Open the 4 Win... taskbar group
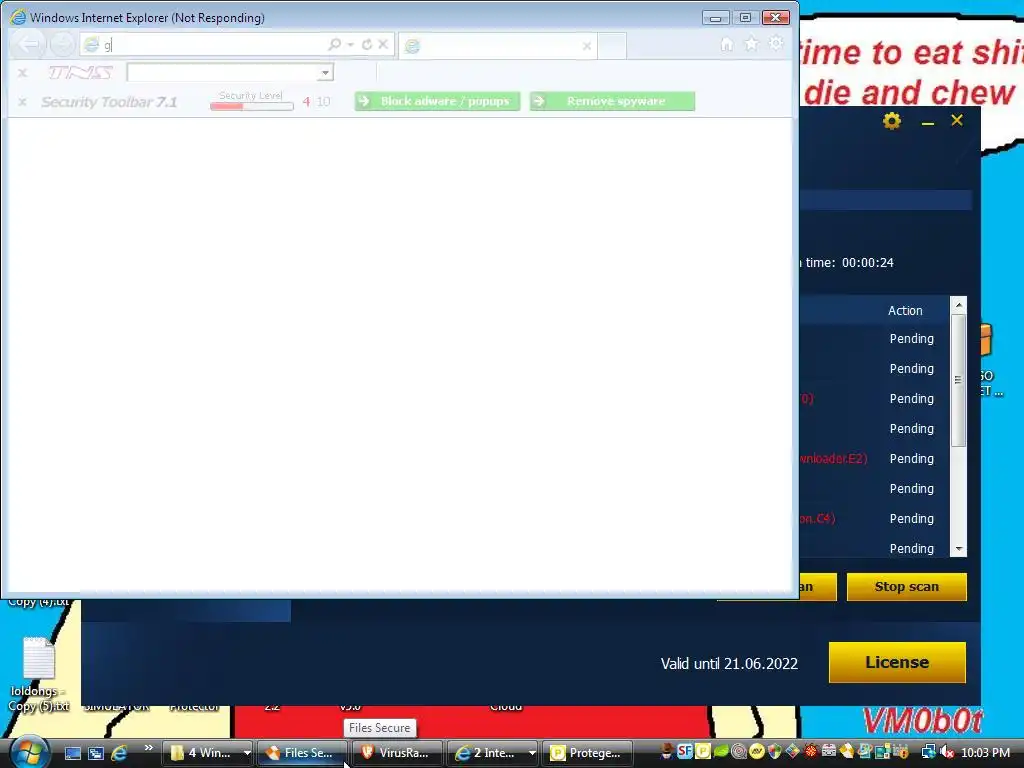This screenshot has width=1024, height=768. tap(202, 753)
